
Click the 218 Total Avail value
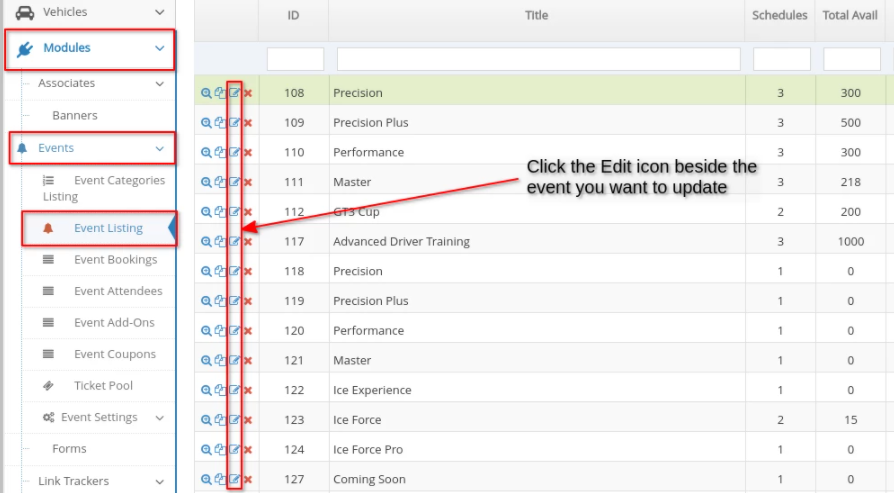click(851, 182)
